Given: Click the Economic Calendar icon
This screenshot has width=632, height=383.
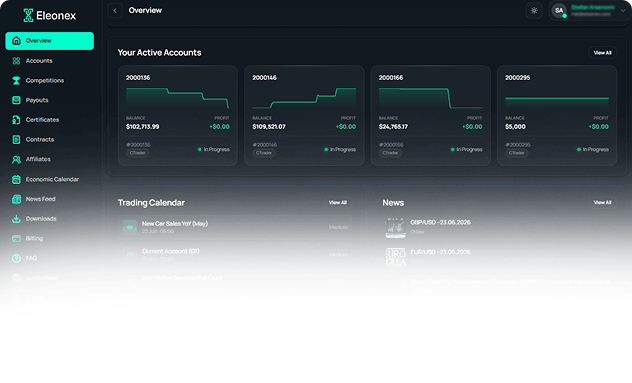Looking at the screenshot, I should point(16,179).
